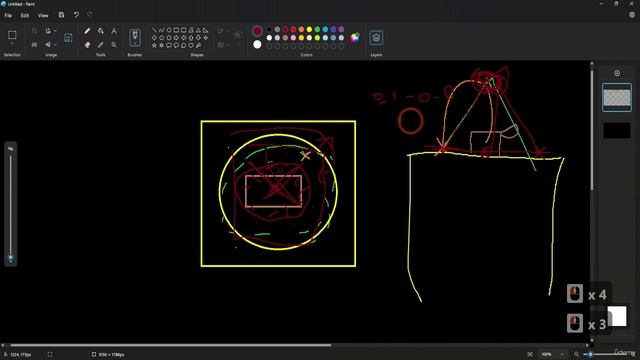The height and width of the screenshot is (360, 640).
Task: Choose the Right triangle shape
Action: 206,30
